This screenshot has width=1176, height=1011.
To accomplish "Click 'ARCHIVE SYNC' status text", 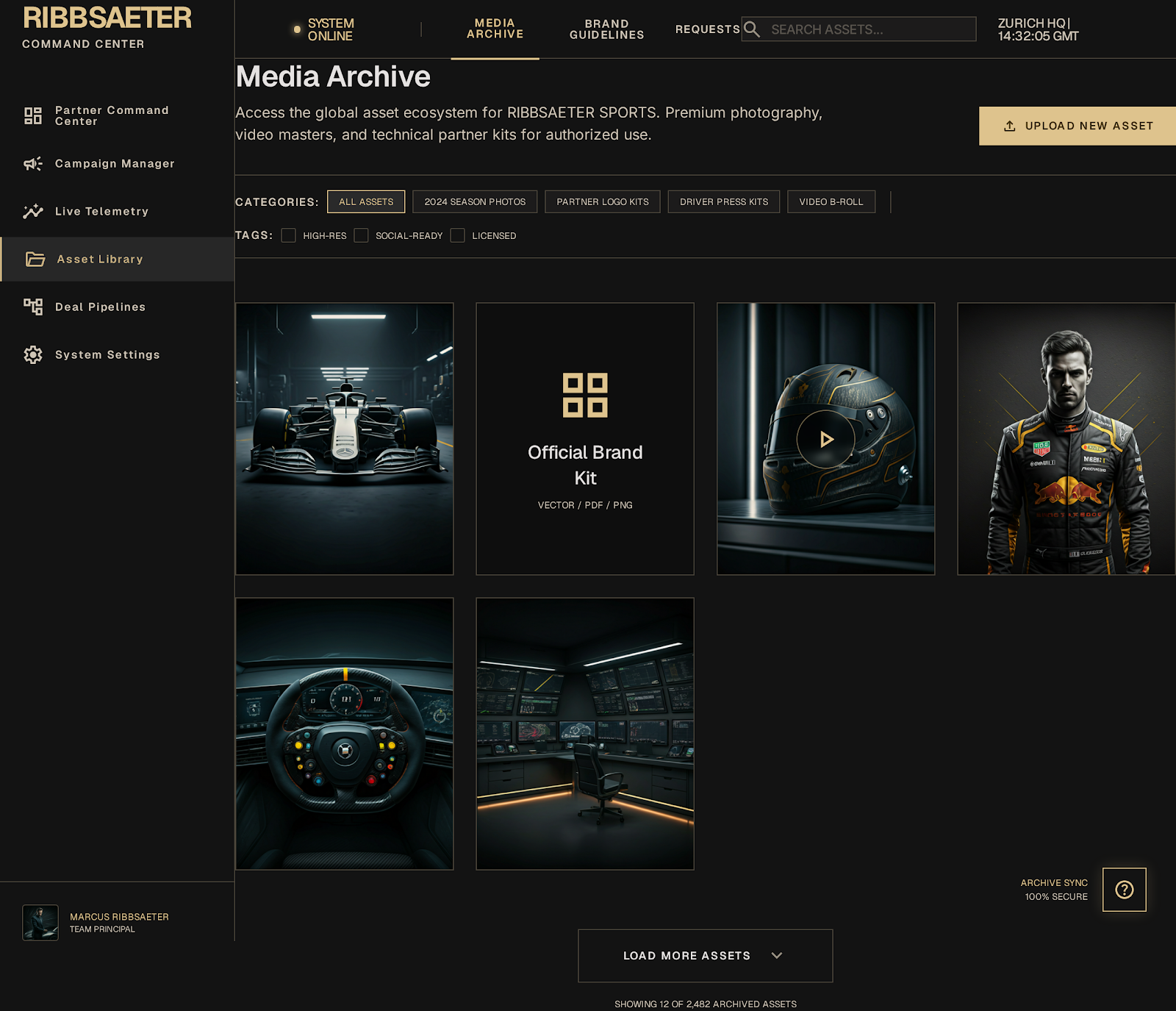I will (x=1054, y=882).
